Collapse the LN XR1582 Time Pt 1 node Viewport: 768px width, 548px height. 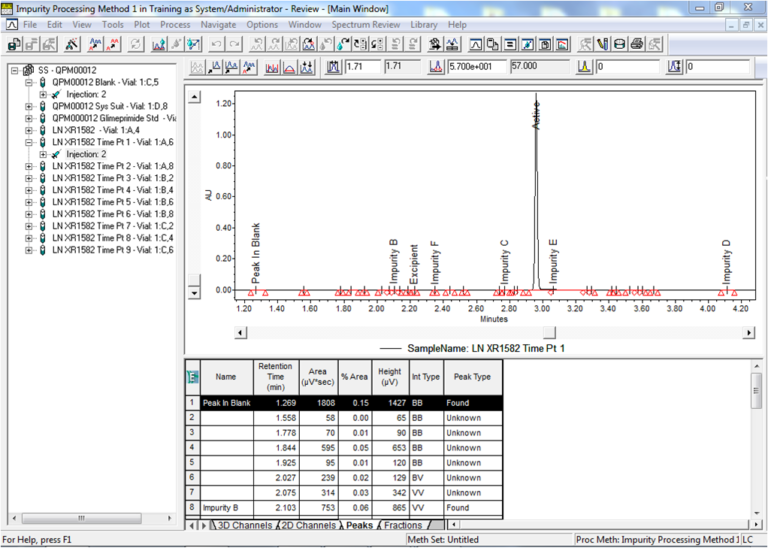29,143
